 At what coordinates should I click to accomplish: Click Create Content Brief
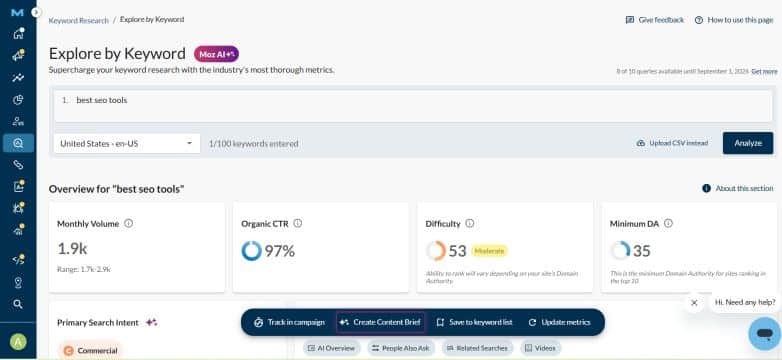tap(381, 322)
